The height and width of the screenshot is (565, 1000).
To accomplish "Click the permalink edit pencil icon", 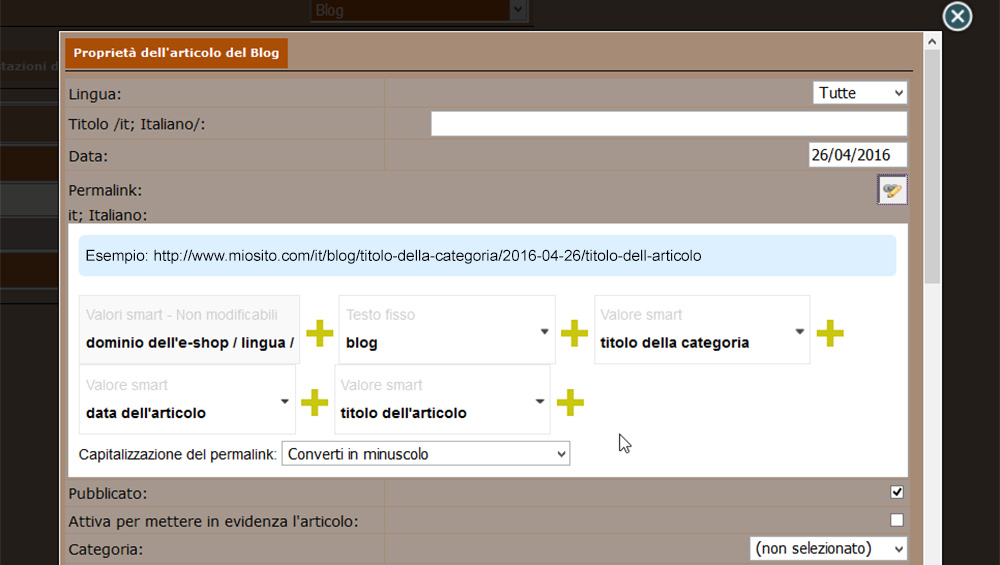I will point(892,190).
